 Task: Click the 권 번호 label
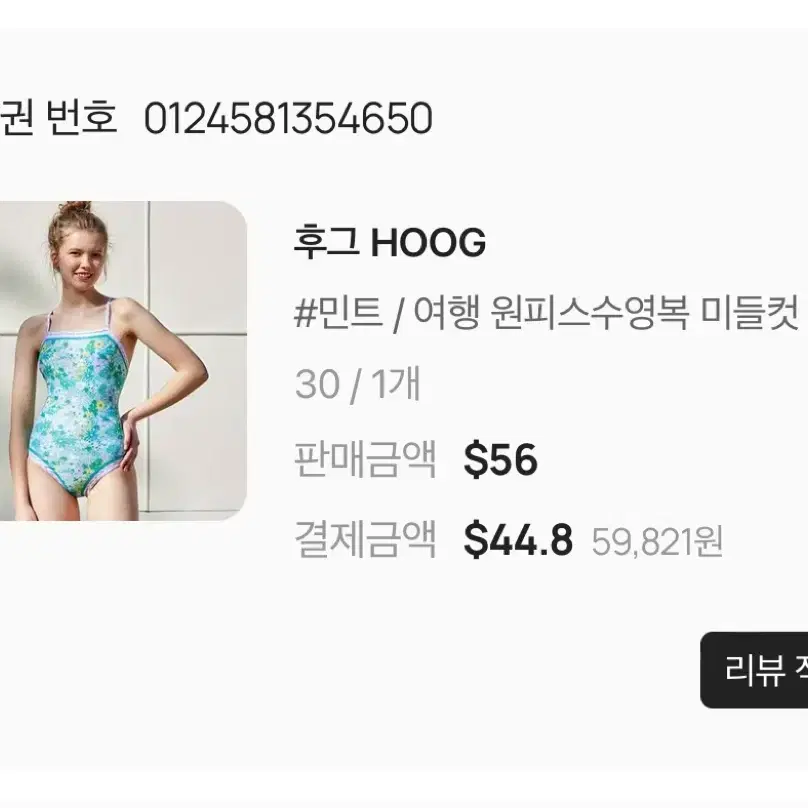click(58, 118)
